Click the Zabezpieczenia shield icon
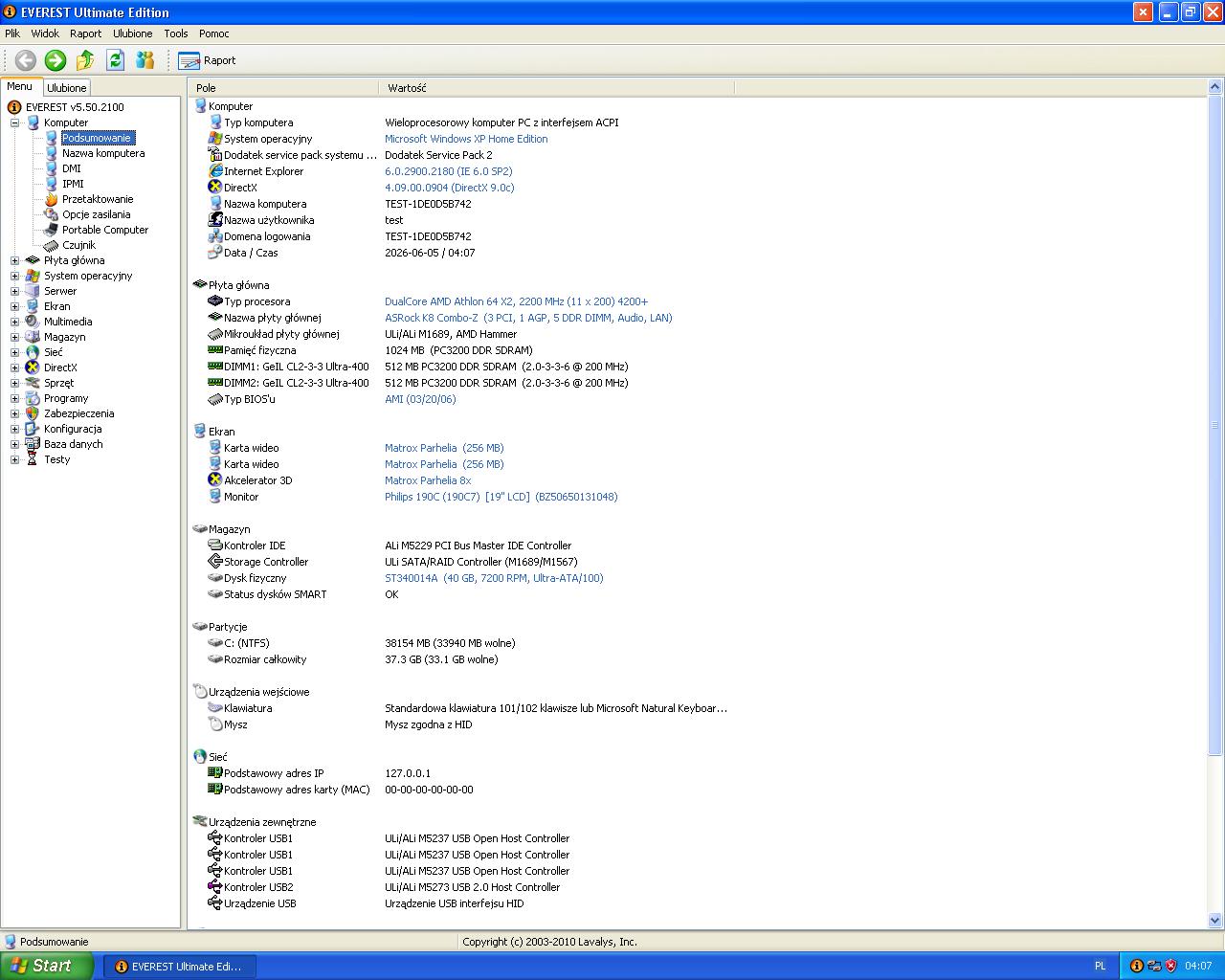 (x=33, y=413)
